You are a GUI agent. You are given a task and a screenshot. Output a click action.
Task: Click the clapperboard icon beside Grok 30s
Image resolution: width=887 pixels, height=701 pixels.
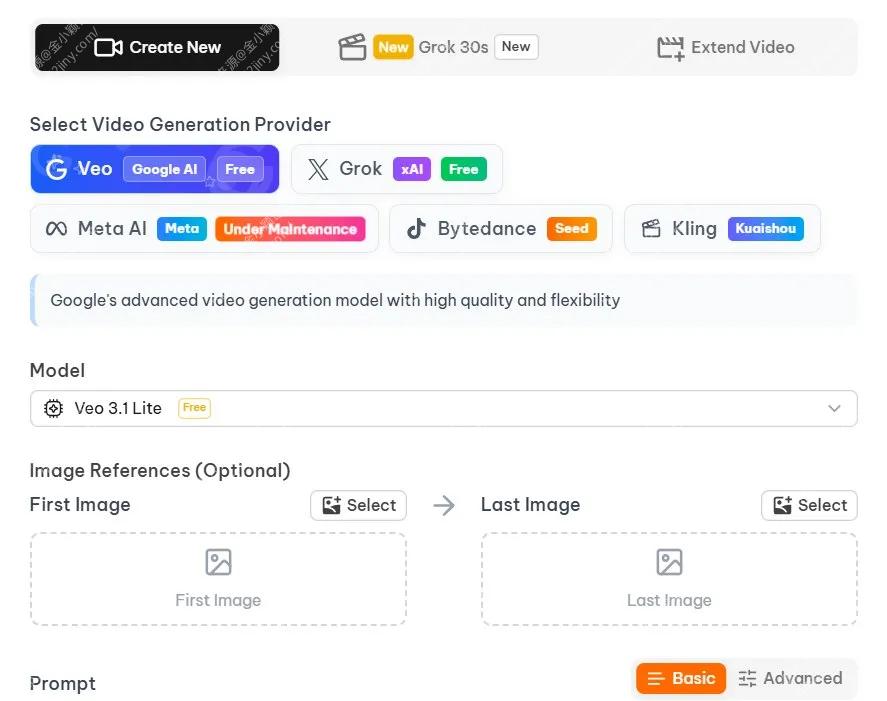pyautogui.click(x=352, y=47)
